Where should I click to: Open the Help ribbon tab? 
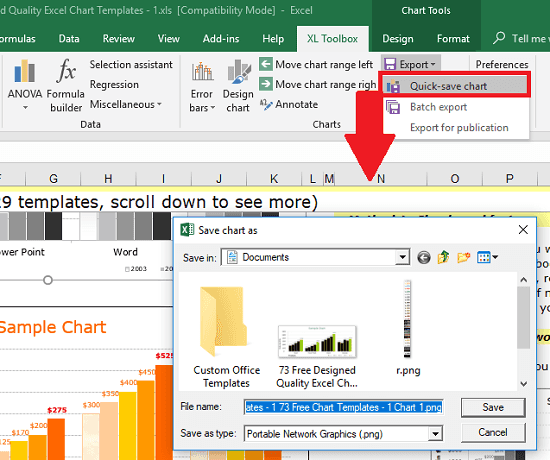pyautogui.click(x=273, y=39)
